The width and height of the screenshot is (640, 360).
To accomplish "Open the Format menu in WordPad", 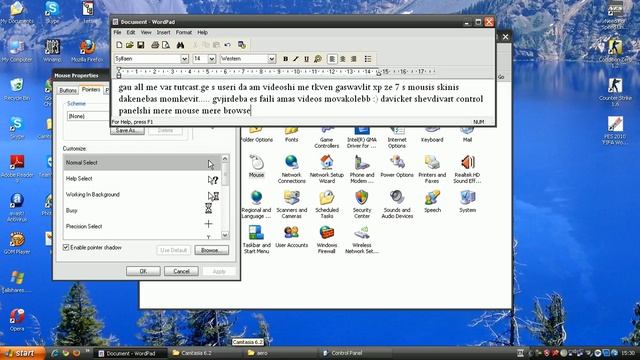I will coord(184,32).
